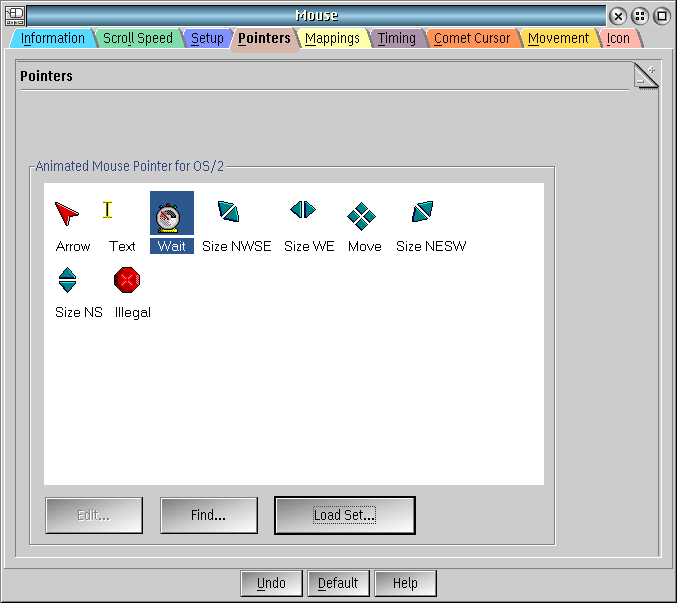Open the Mappings tab
This screenshot has width=677, height=603.
click(x=332, y=38)
